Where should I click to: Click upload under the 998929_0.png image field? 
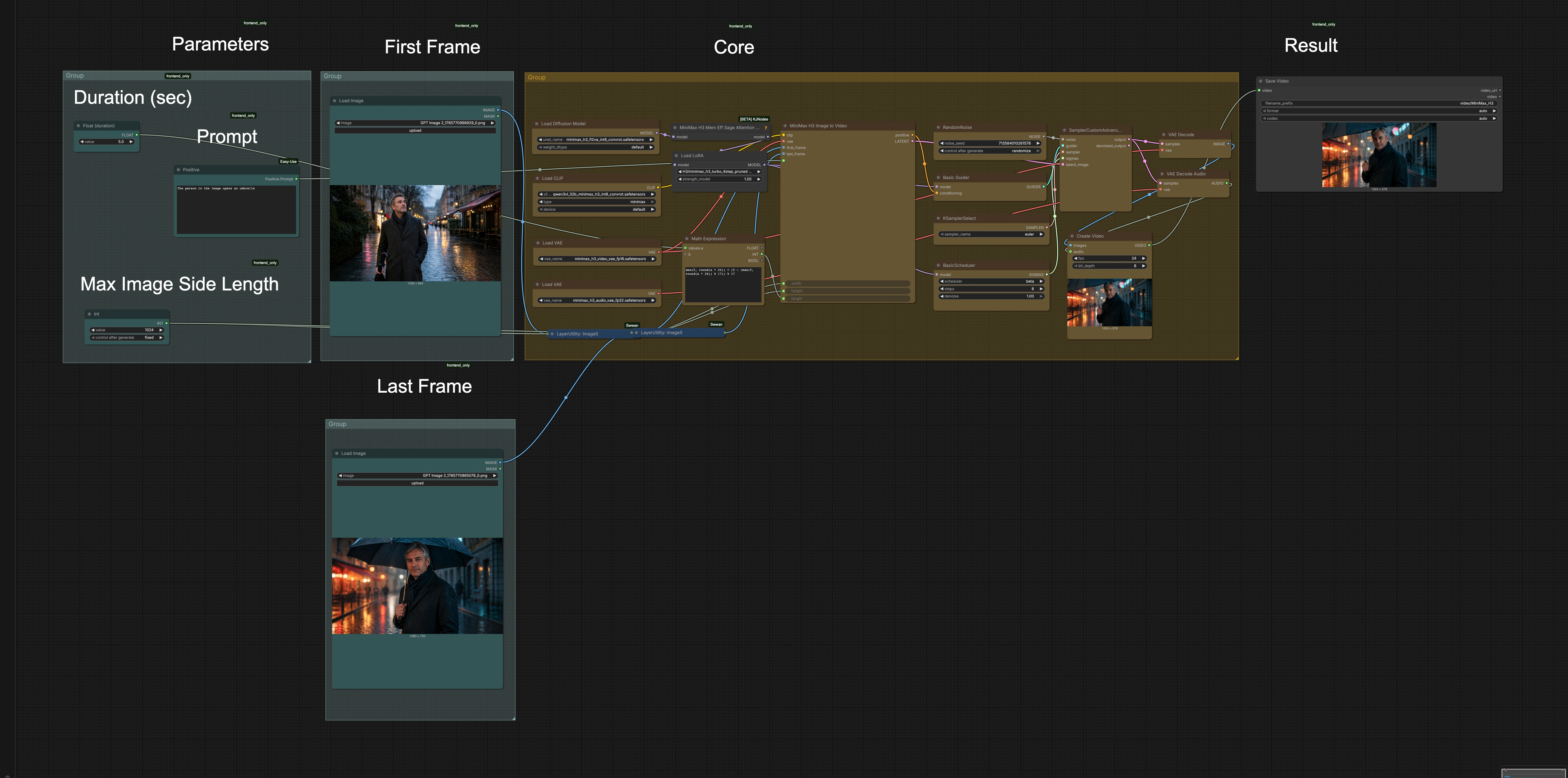(x=415, y=131)
